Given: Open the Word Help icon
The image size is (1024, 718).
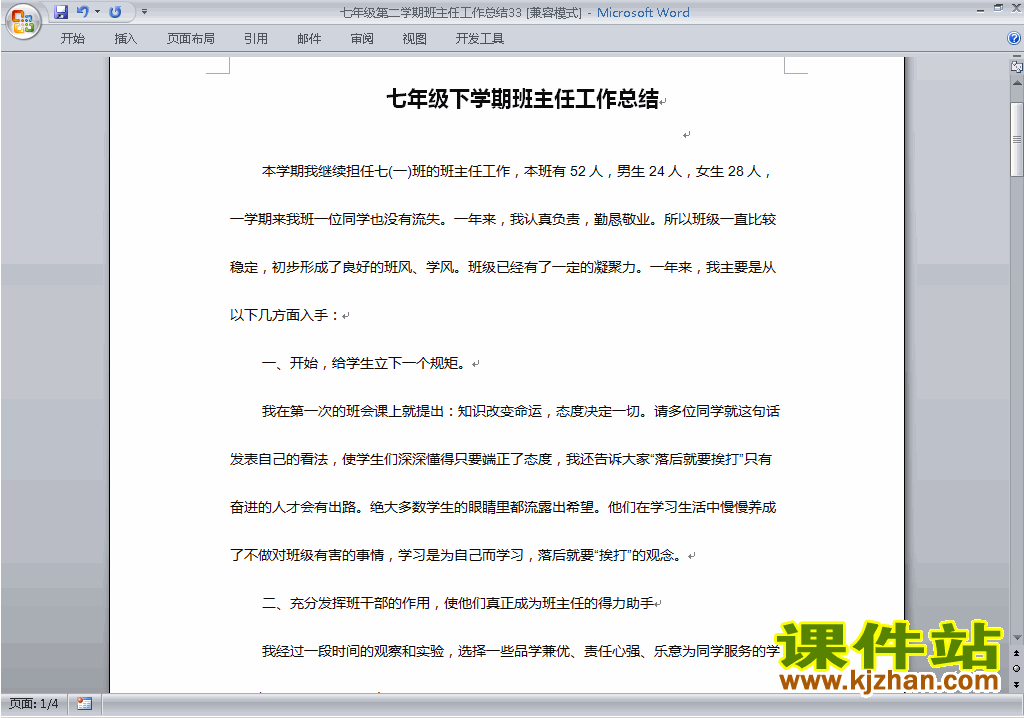Looking at the screenshot, I should pyautogui.click(x=1014, y=39).
